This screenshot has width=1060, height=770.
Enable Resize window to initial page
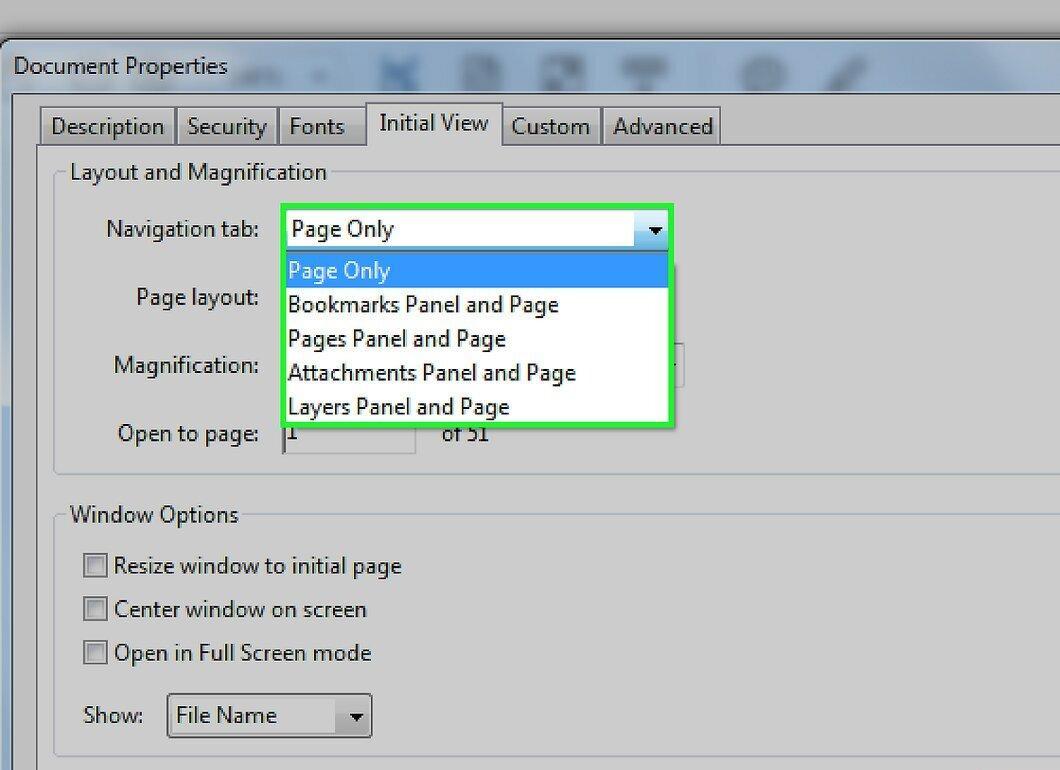click(x=95, y=565)
